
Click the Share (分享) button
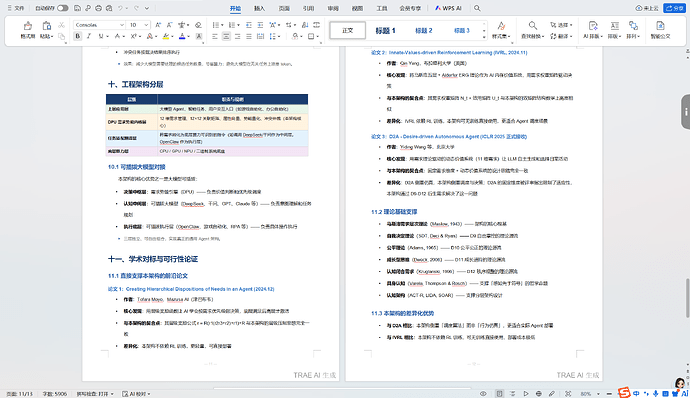pyautogui.click(x=675, y=8)
